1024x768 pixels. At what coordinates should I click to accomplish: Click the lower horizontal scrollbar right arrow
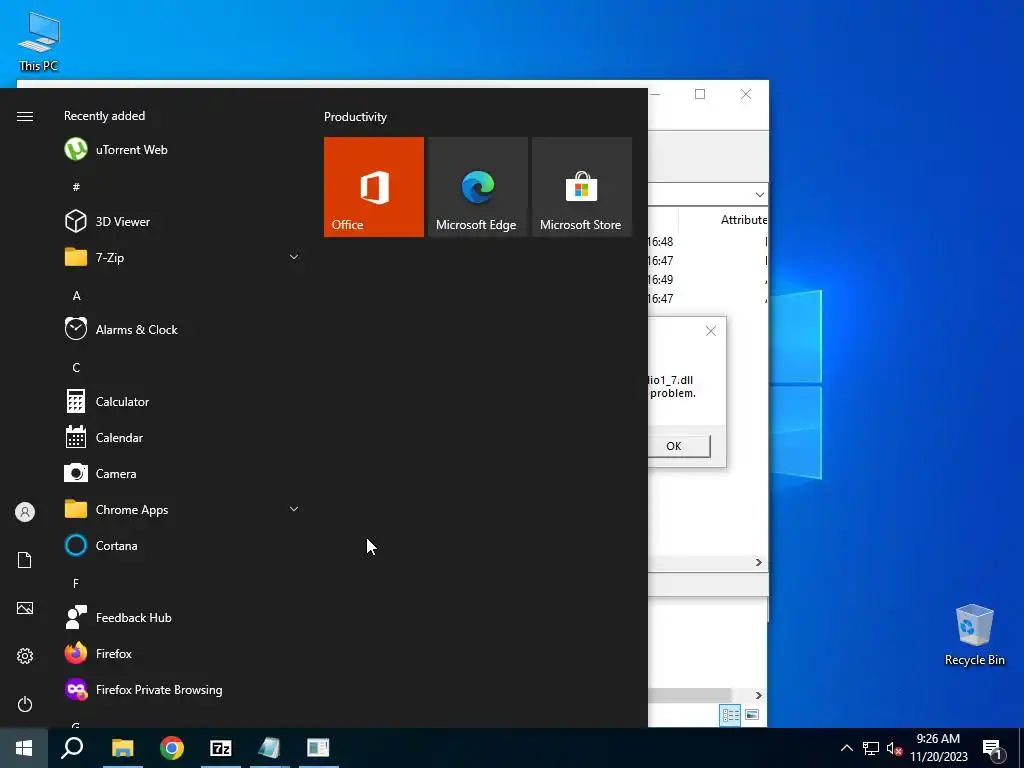point(758,695)
